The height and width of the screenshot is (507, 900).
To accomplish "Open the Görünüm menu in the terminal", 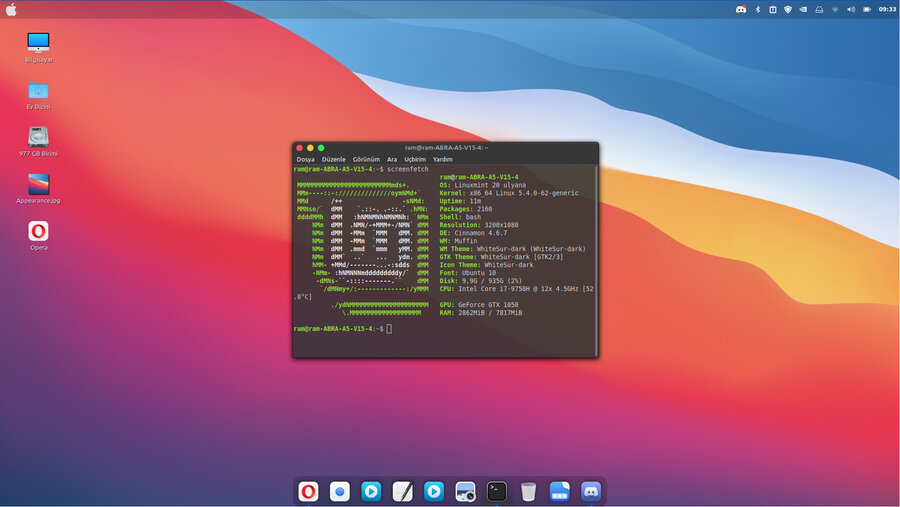I will pyautogui.click(x=366, y=159).
